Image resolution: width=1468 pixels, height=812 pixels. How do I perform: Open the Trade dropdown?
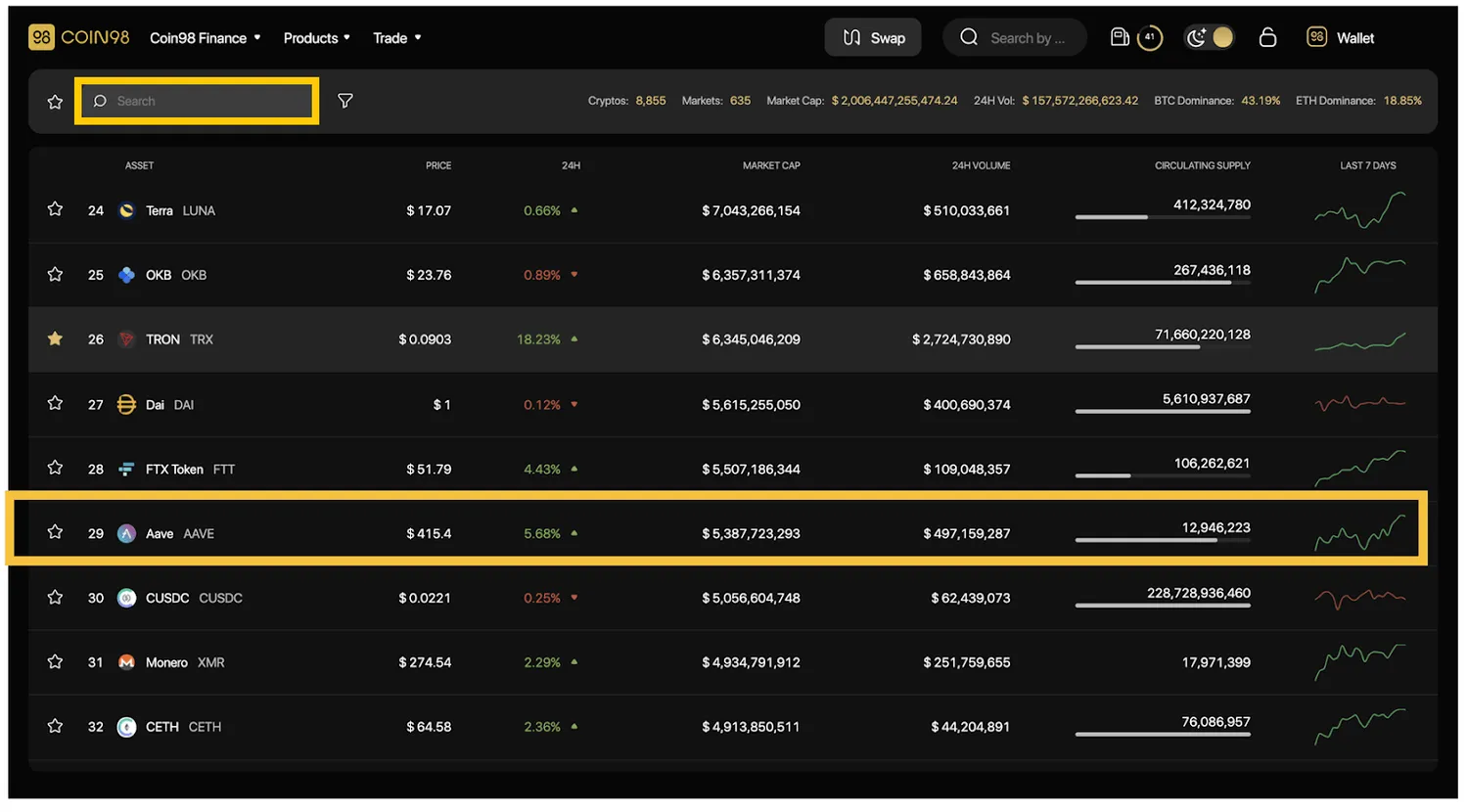pos(396,38)
